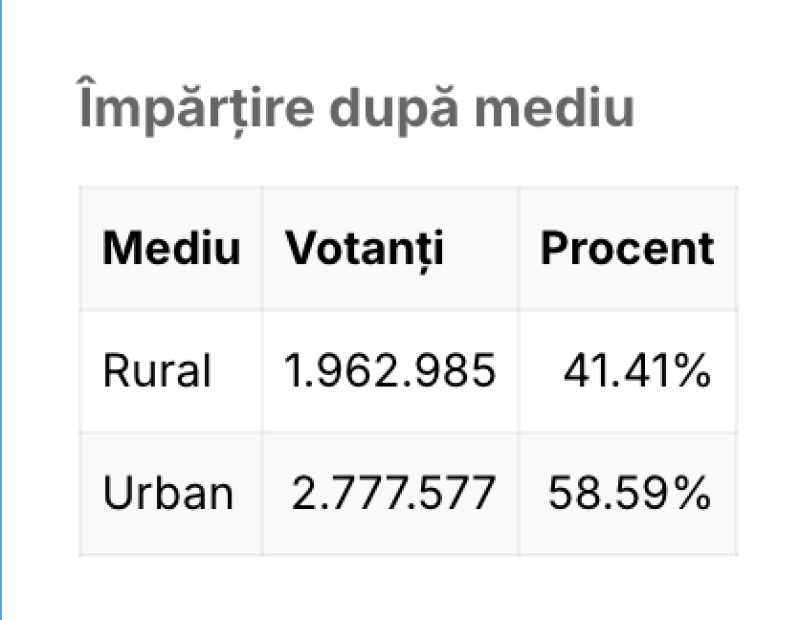
Task: Click the blue vertical bar at window edge
Action: (2, 310)
